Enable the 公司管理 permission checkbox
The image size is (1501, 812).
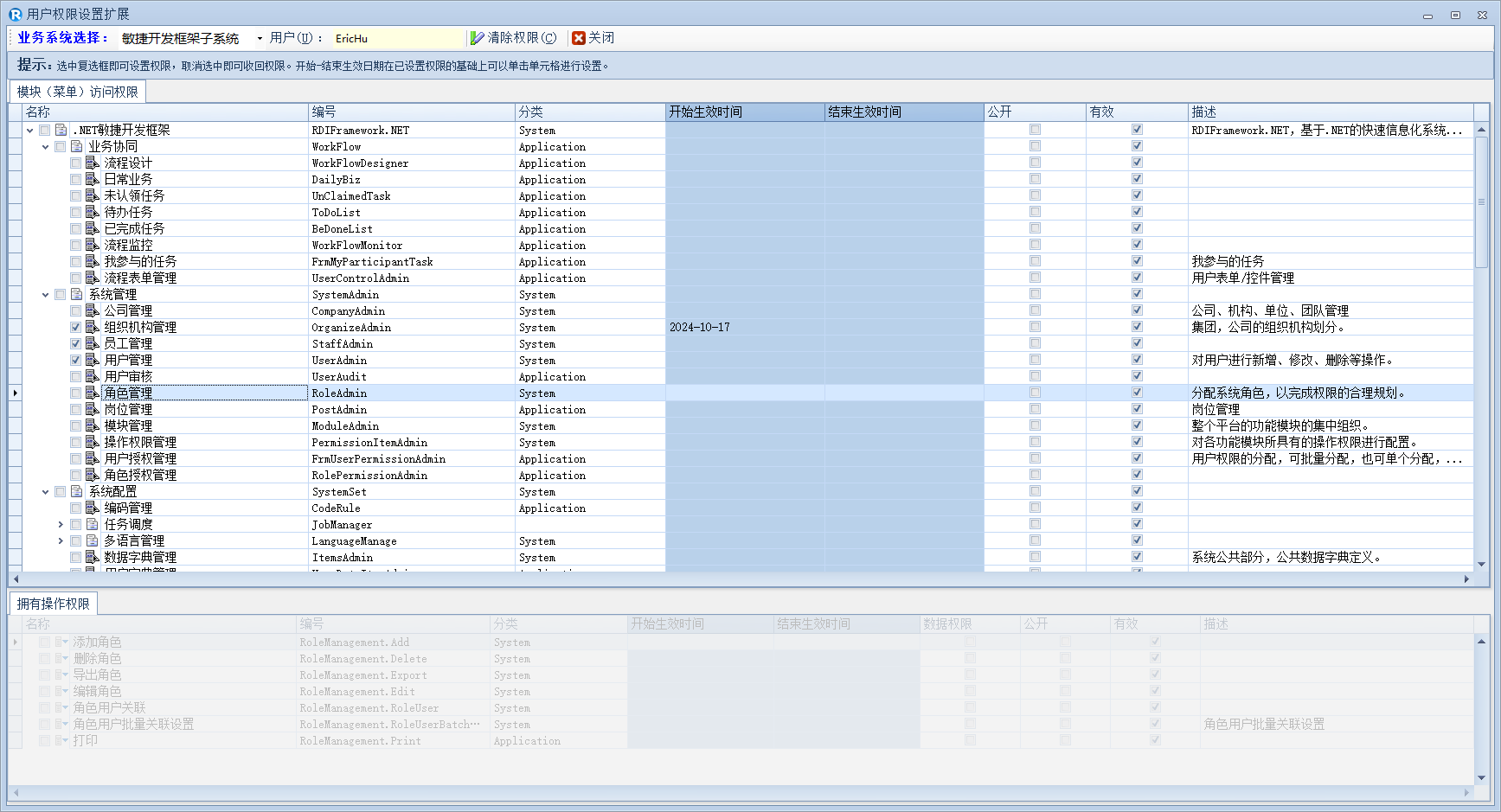click(75, 310)
